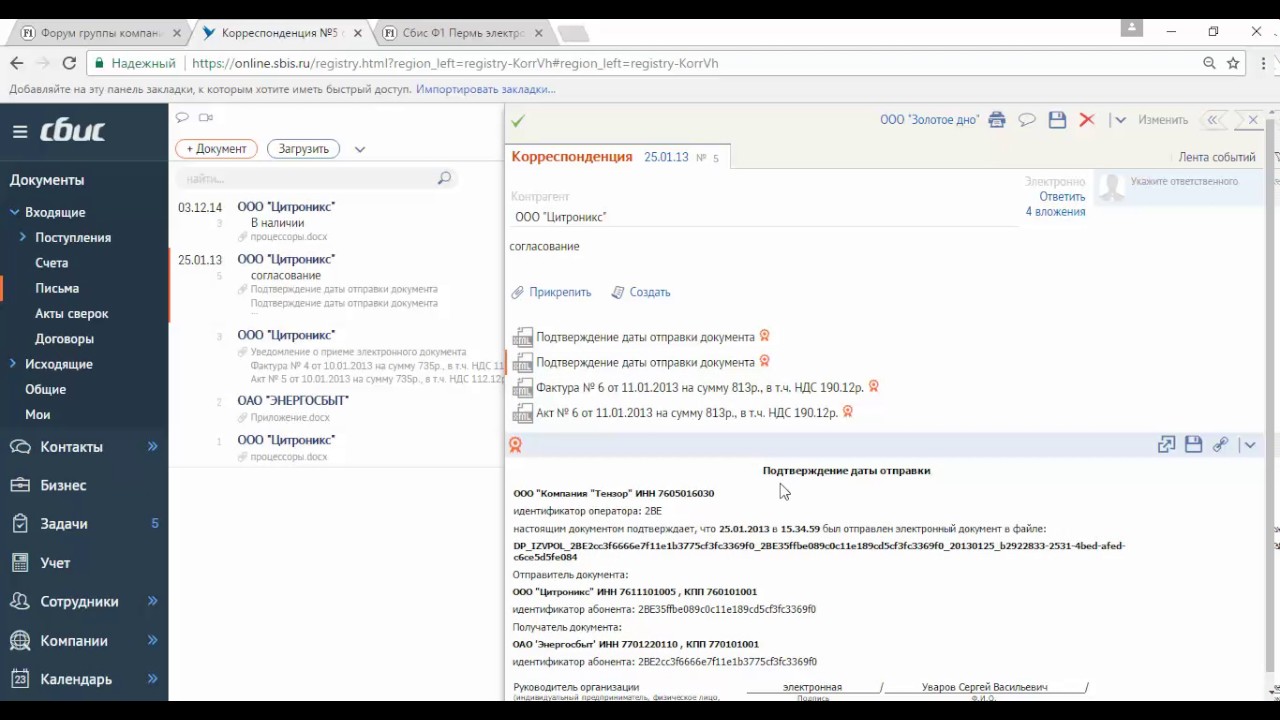1280x720 pixels.
Task: Click the Прикрепить attach link
Action: pos(560,293)
